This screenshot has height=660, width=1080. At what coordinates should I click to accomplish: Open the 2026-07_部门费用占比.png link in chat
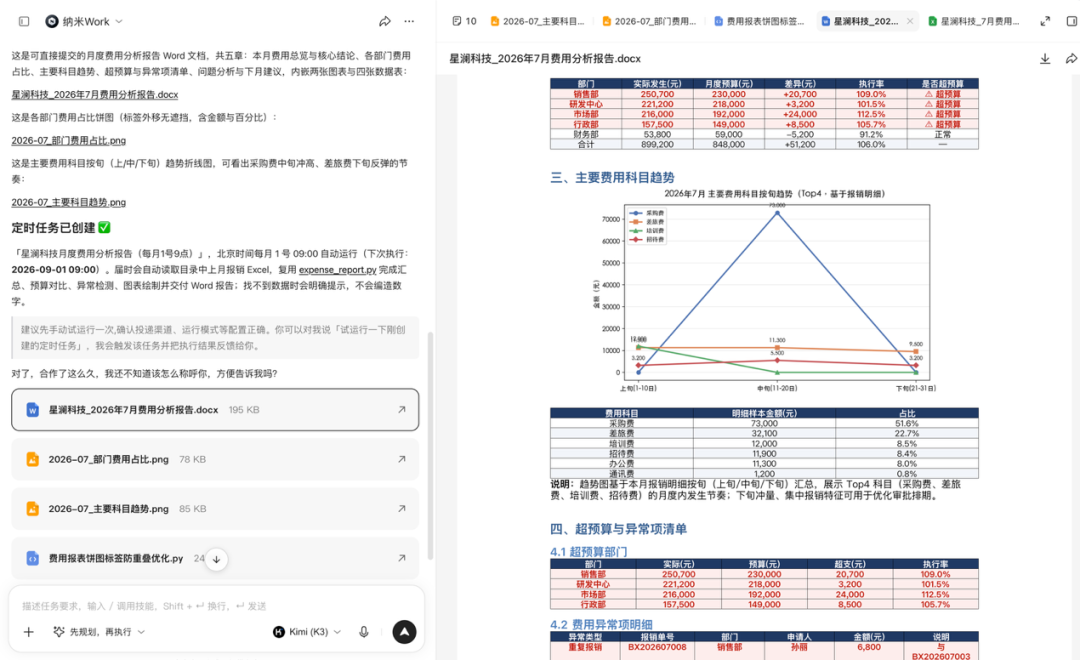click(x=68, y=141)
